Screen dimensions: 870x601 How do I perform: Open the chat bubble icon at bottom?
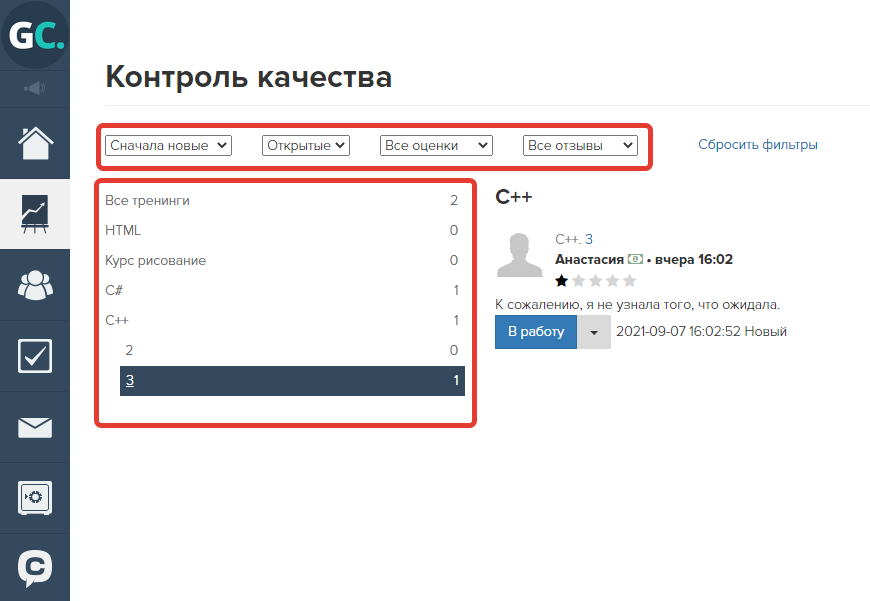[x=34, y=568]
